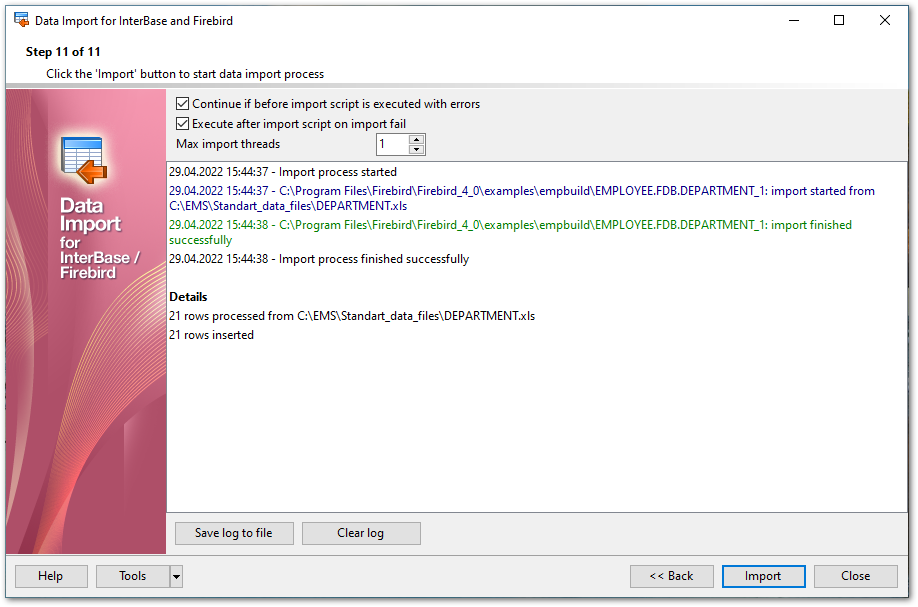Focus the Max import threads input field
The width and height of the screenshot is (918, 607).
click(x=392, y=145)
